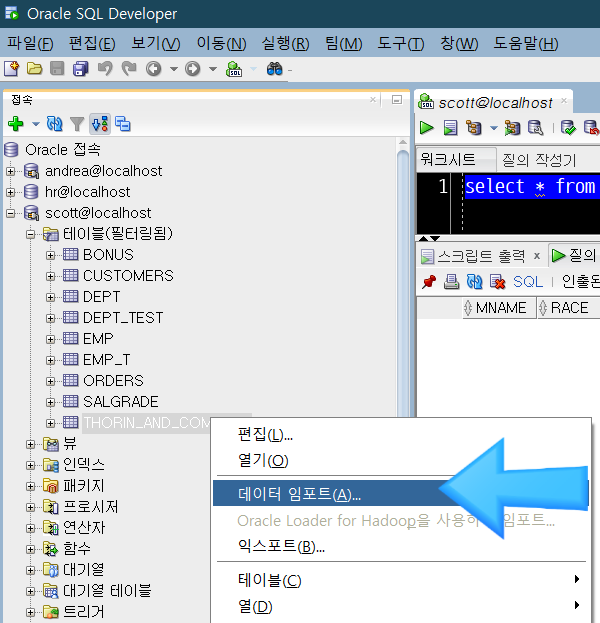Minimize the 접속 panel
The height and width of the screenshot is (623, 600).
(397, 100)
